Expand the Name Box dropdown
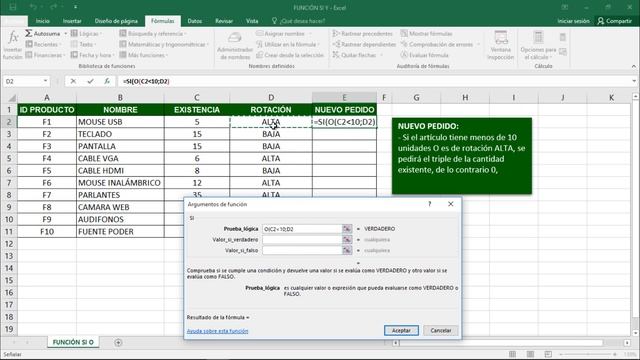This screenshot has width=640, height=360. tap(45, 81)
